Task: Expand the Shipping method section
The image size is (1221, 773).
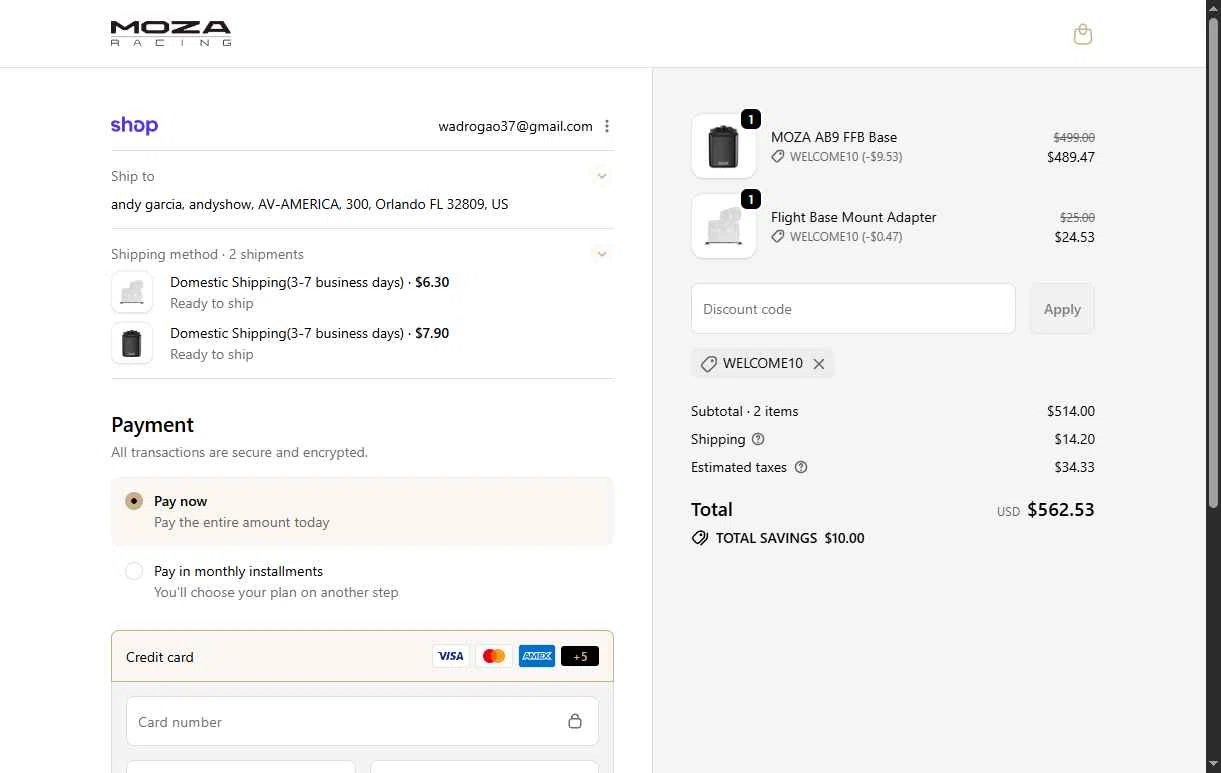Action: pyautogui.click(x=602, y=254)
